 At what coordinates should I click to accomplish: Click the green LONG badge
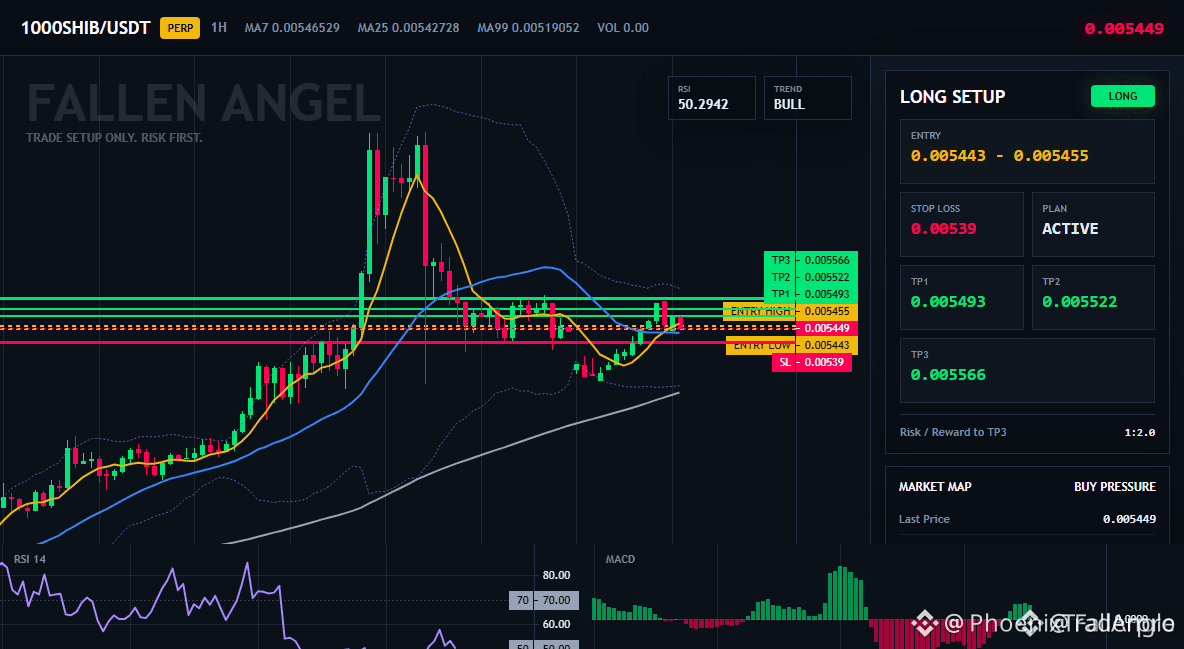(1123, 96)
